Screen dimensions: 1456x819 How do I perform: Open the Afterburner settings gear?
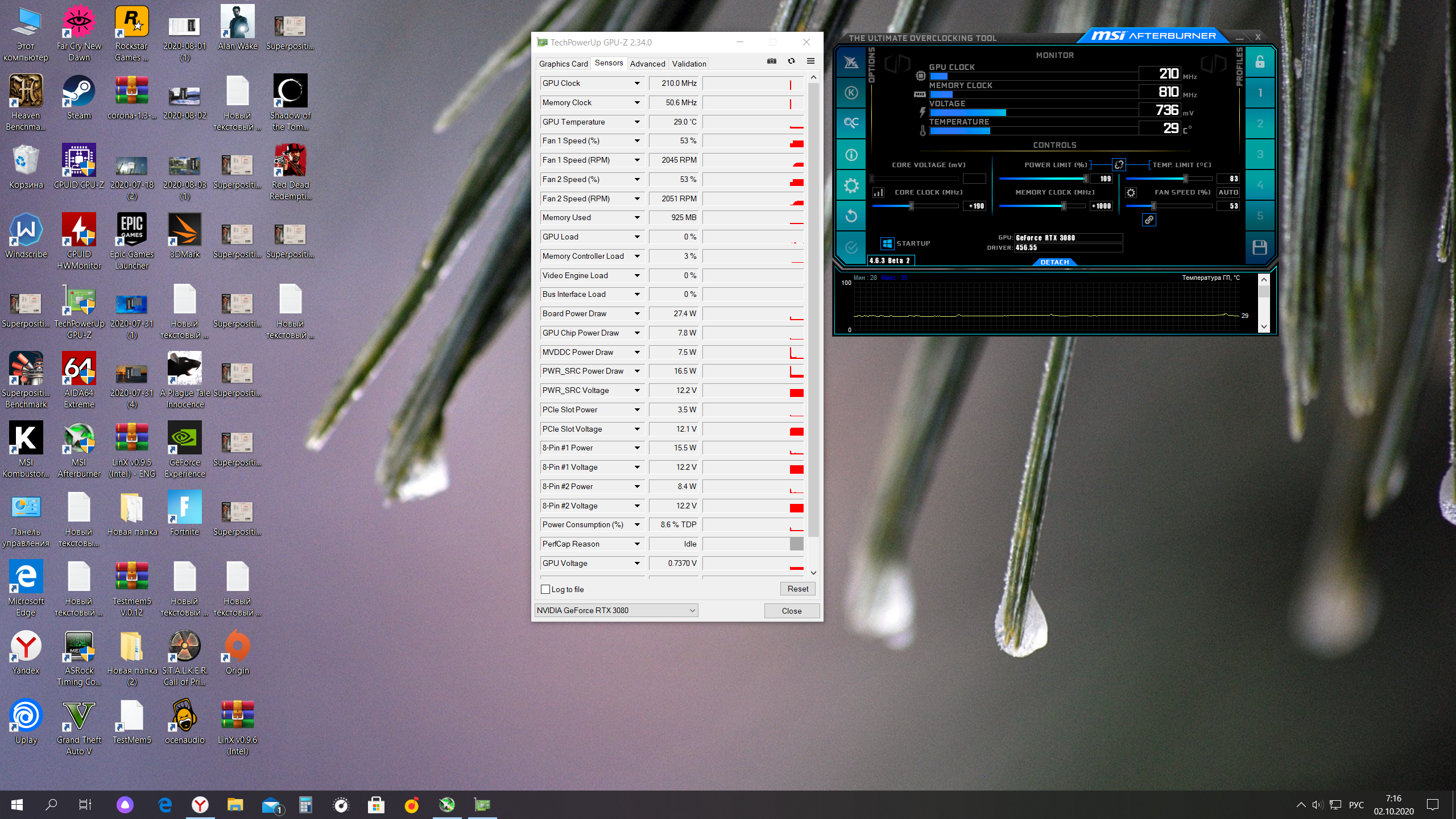click(851, 185)
